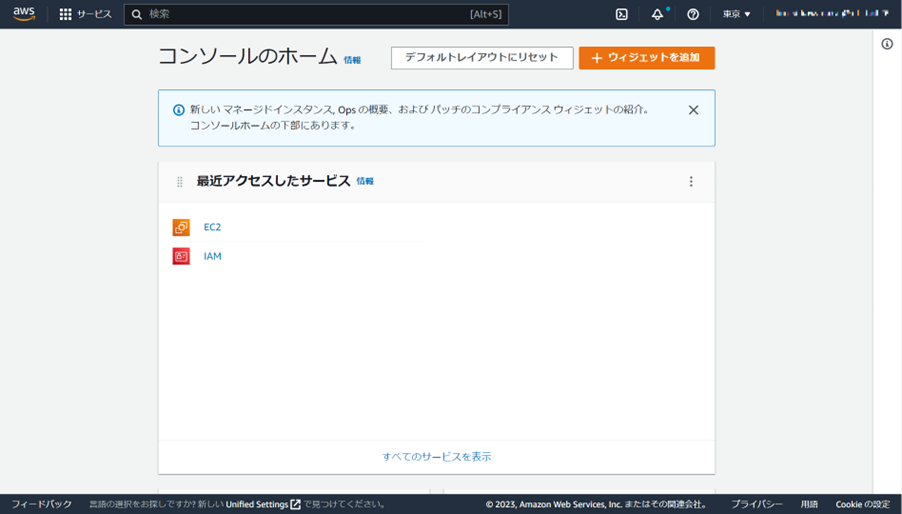Open the EC2 link

click(x=212, y=228)
